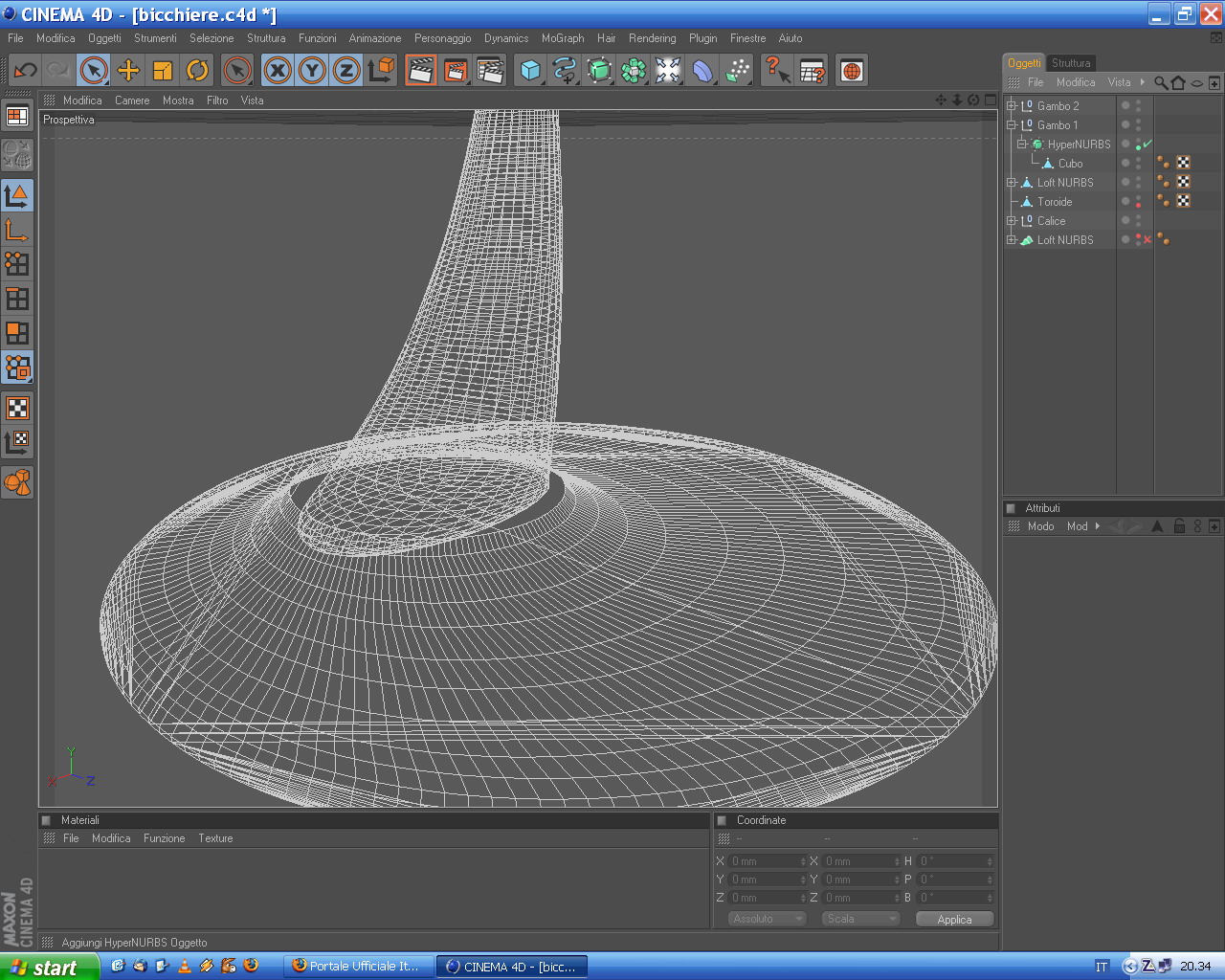Toggle the Z axis lock
The height and width of the screenshot is (980, 1225).
point(346,70)
